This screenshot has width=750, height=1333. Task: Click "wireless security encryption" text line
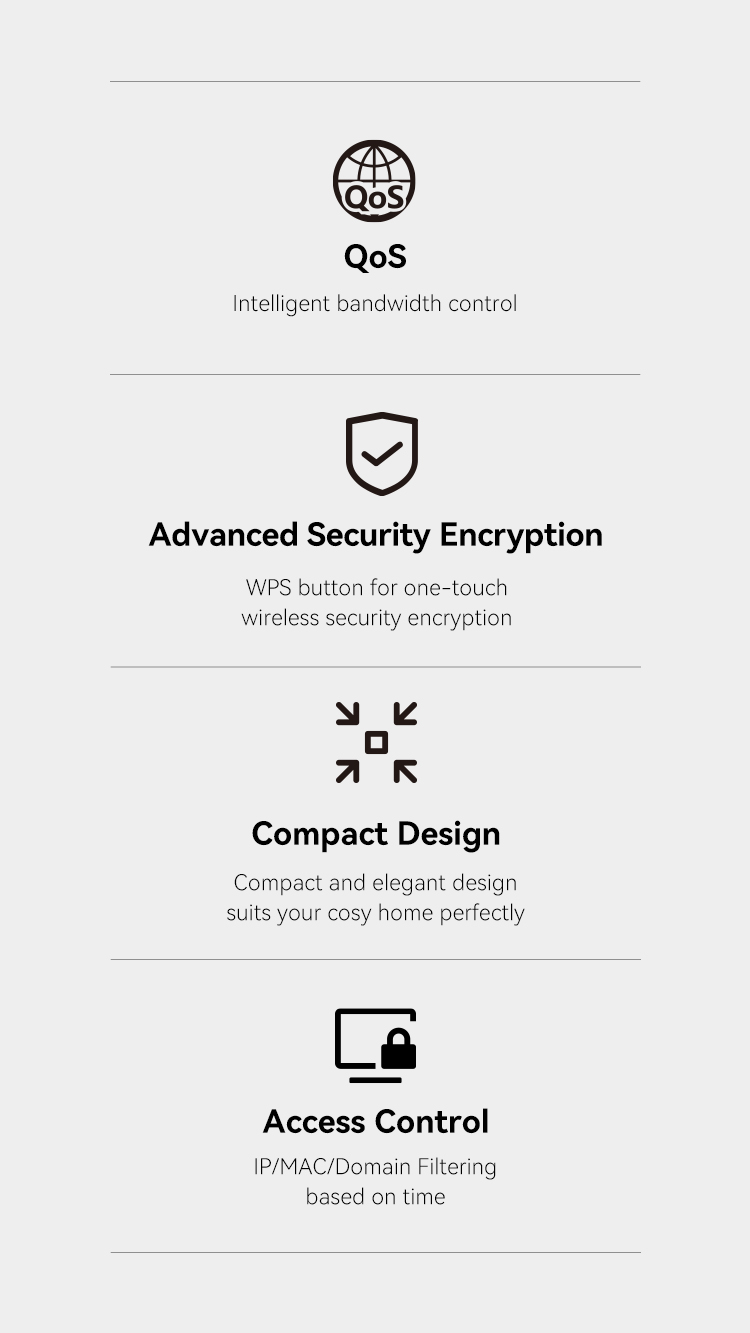coord(376,618)
